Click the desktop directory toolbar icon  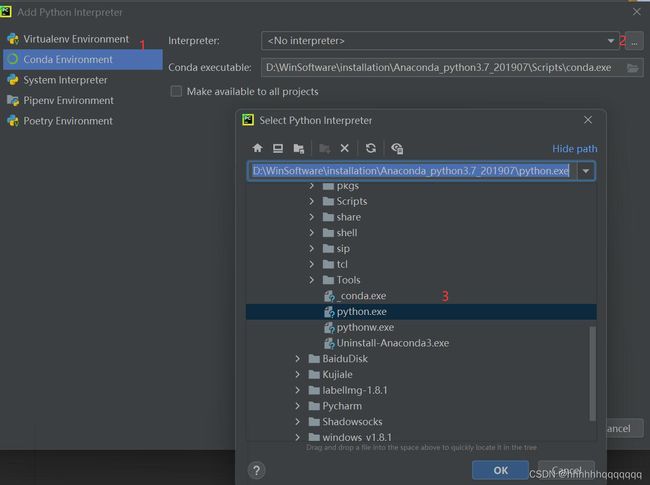[278, 148]
